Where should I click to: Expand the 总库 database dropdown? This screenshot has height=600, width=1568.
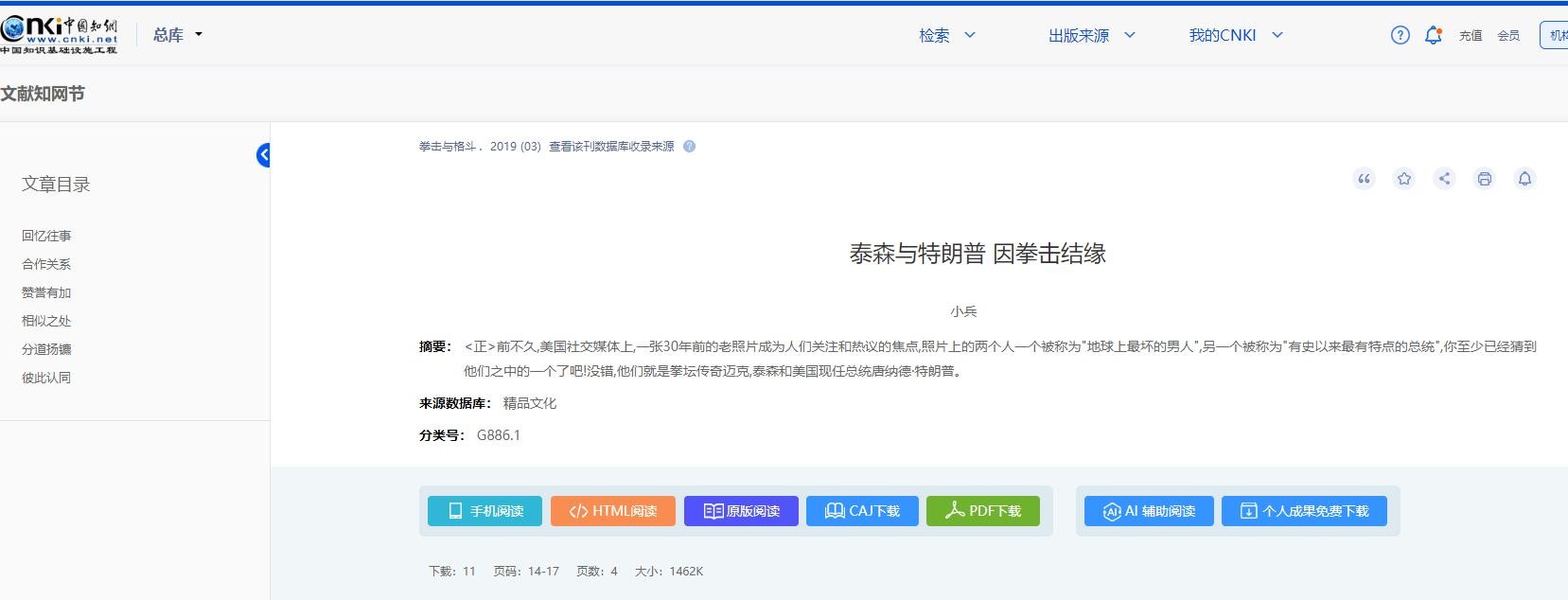[177, 35]
